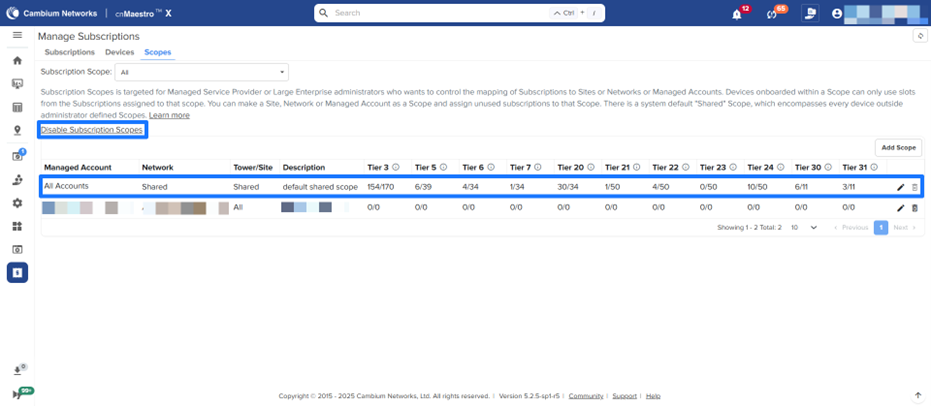Click the scroll-to-top arrow at bottom right

click(918, 396)
